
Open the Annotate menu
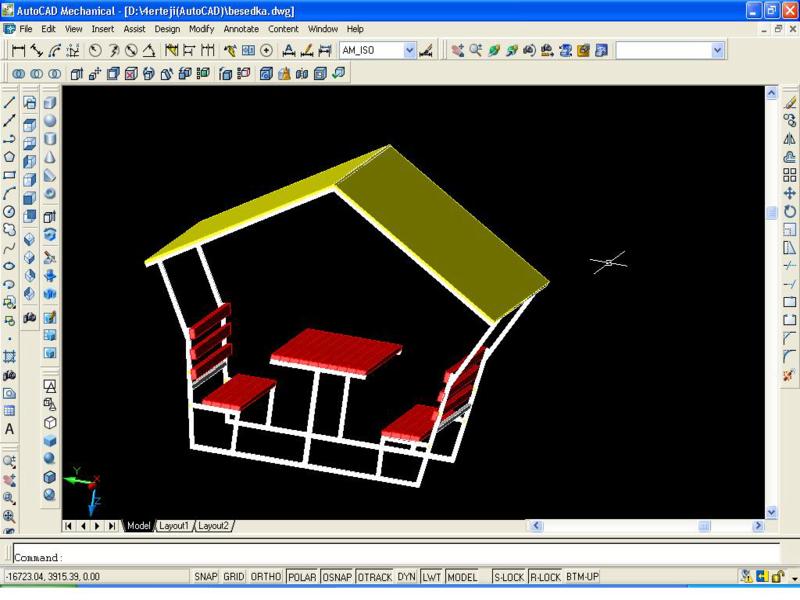click(240, 29)
